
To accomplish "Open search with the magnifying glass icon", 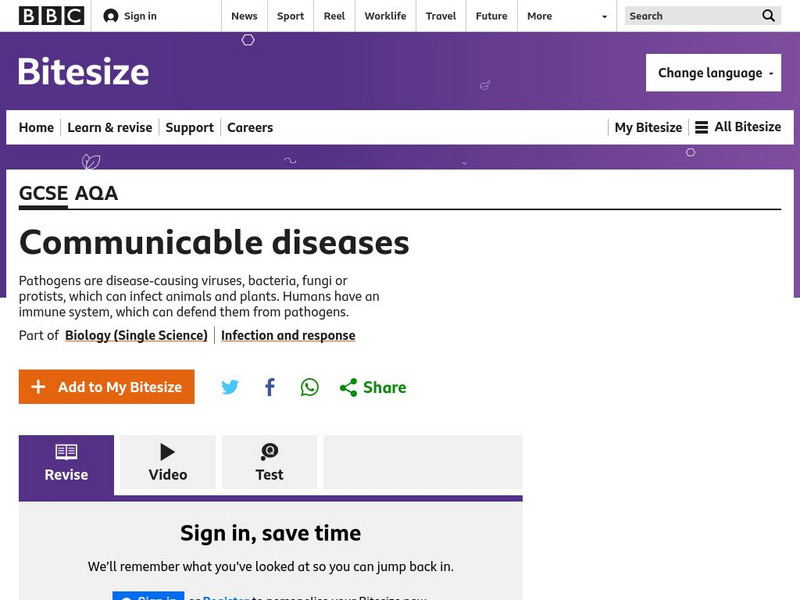I will [x=768, y=16].
